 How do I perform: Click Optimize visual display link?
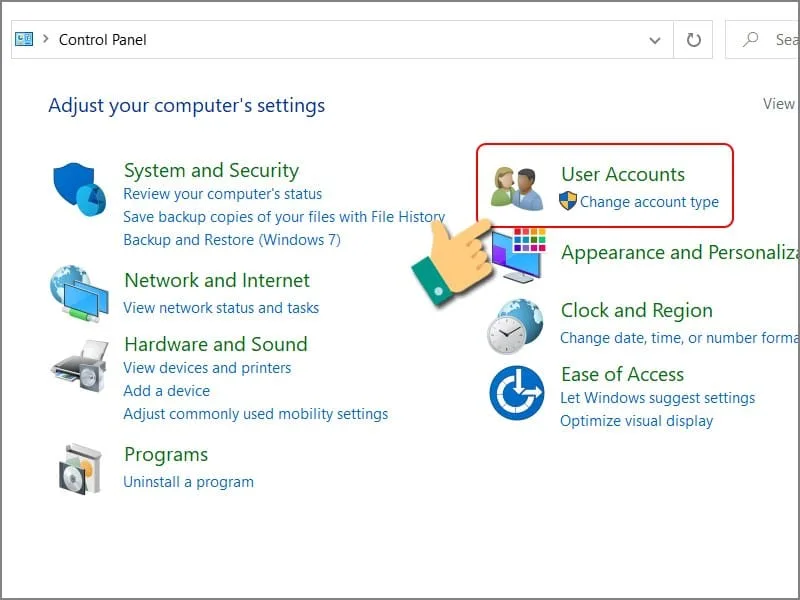pyautogui.click(x=636, y=421)
